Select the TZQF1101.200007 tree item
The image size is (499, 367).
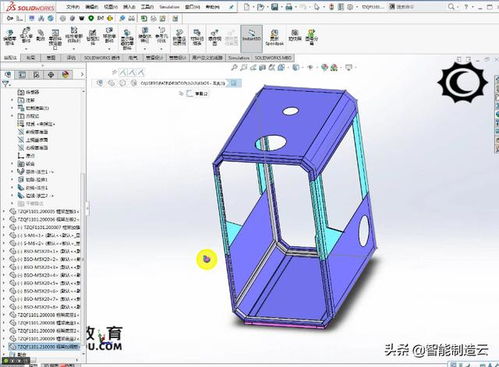[x=44, y=227]
